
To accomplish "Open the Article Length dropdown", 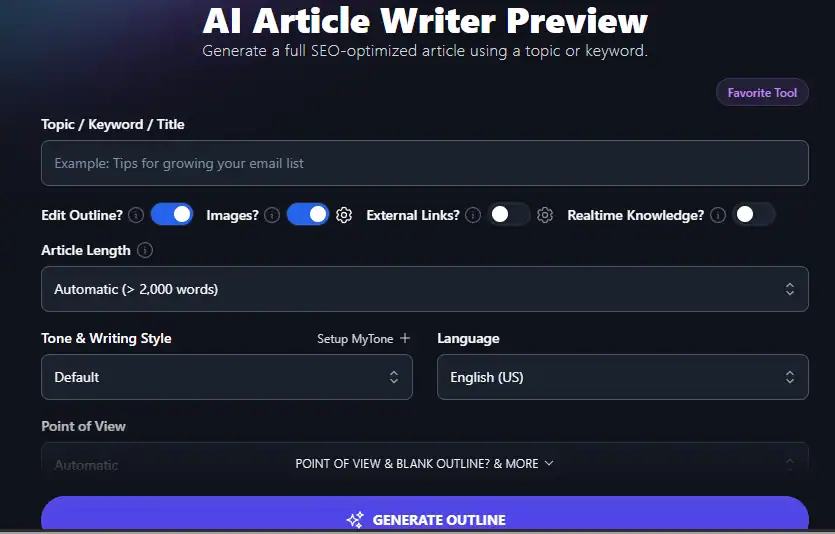I will tap(425, 289).
